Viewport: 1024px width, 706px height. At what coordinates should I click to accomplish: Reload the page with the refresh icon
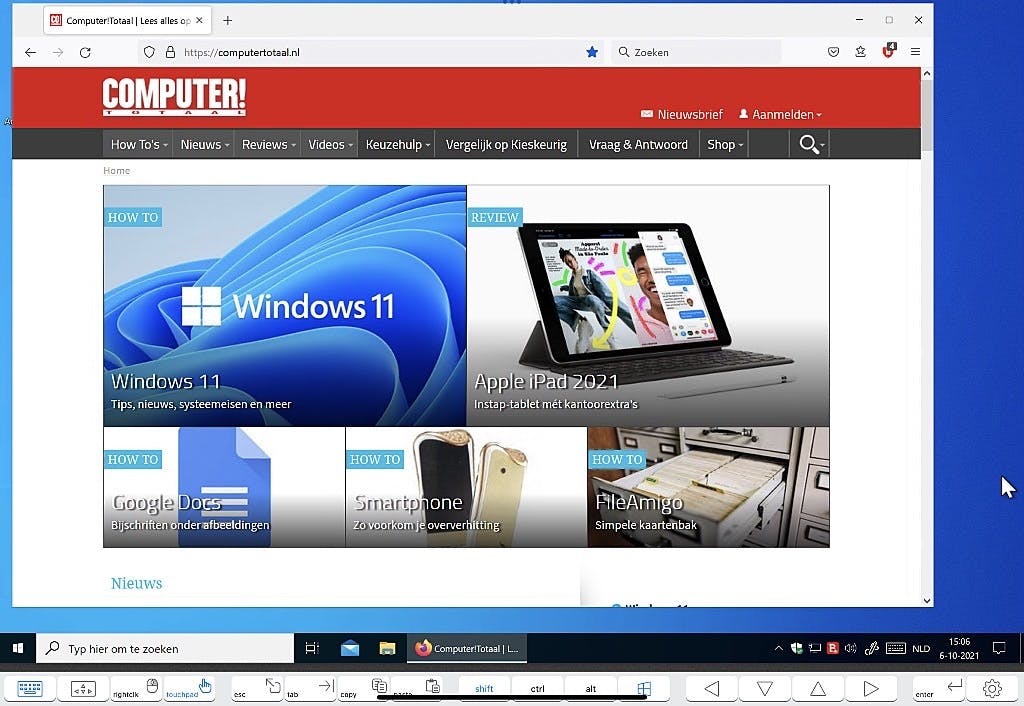click(x=85, y=52)
